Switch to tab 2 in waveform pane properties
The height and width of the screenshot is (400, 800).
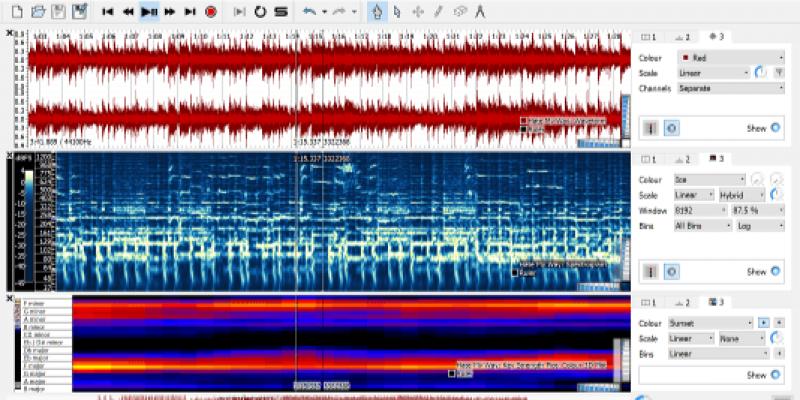(x=684, y=36)
